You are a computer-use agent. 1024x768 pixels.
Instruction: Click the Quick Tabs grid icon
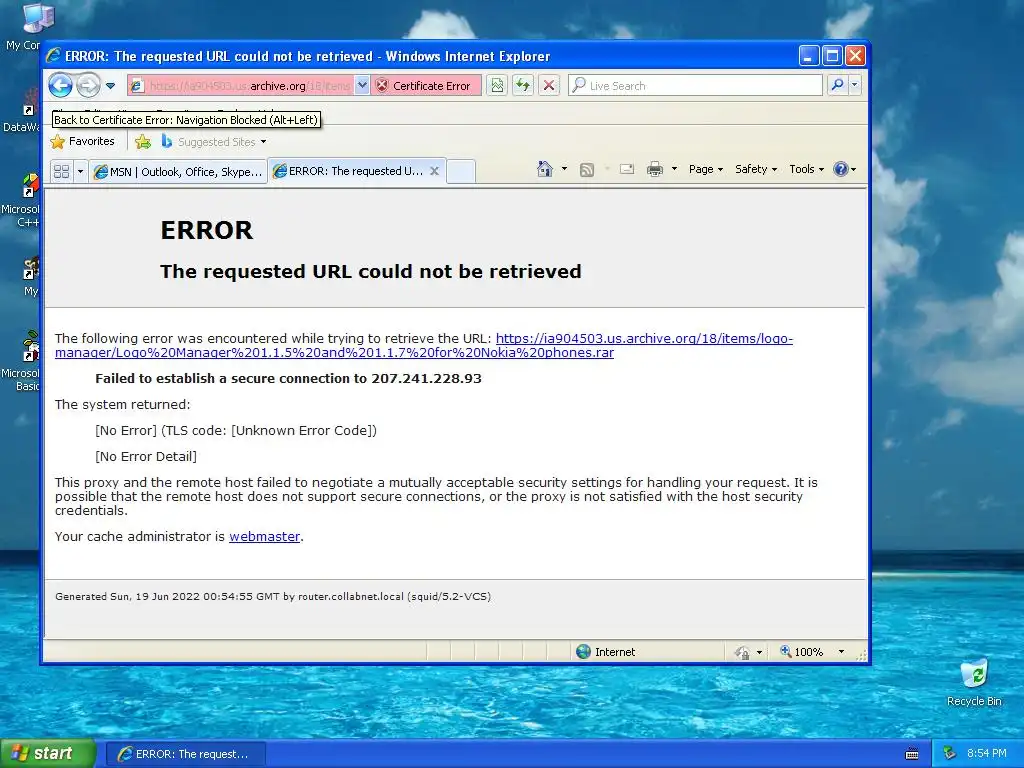[x=61, y=171]
